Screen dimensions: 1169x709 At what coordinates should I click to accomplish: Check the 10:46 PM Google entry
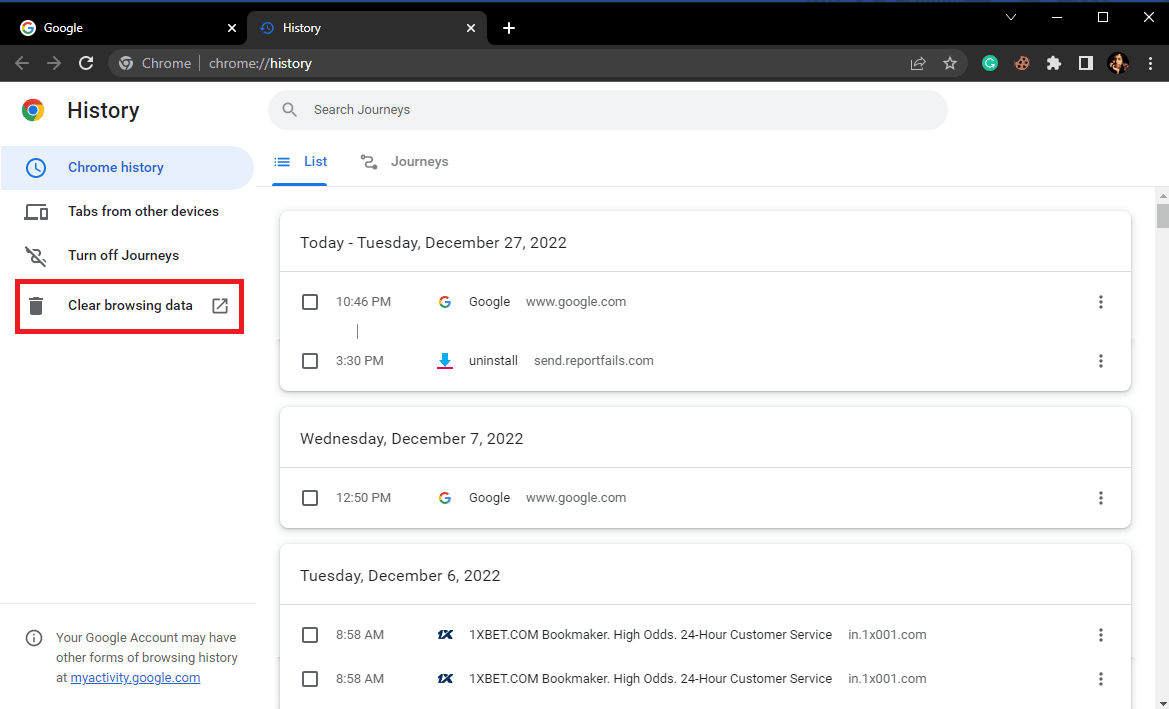point(310,302)
